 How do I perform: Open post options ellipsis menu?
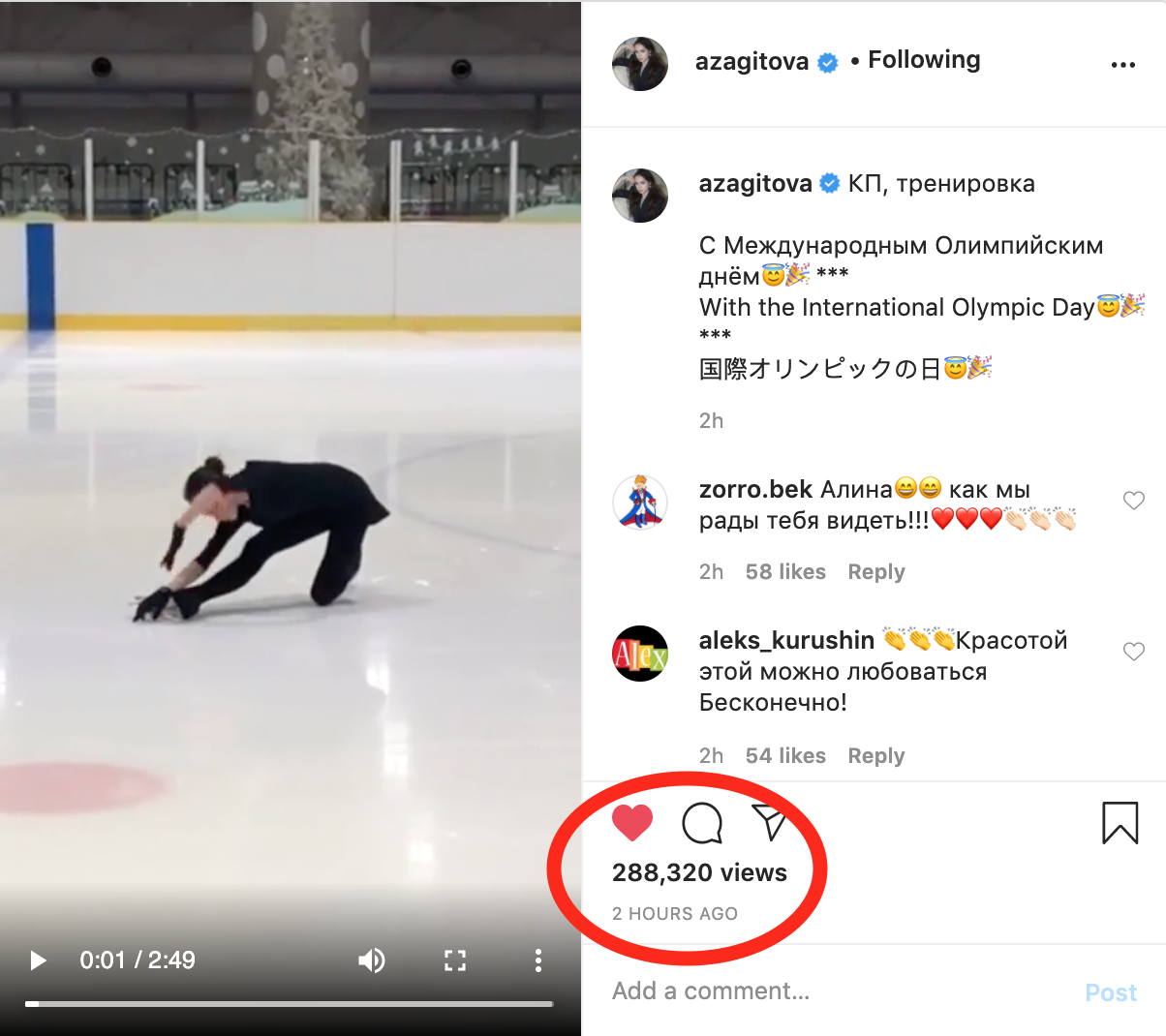coord(1123,65)
